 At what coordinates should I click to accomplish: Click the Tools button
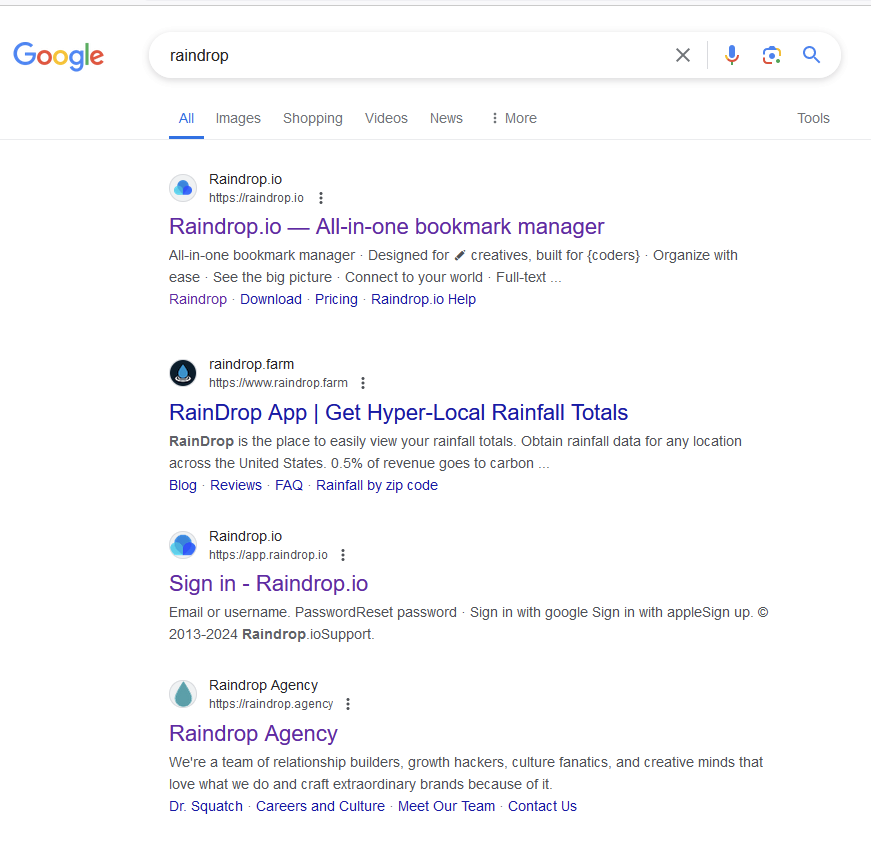tap(813, 118)
